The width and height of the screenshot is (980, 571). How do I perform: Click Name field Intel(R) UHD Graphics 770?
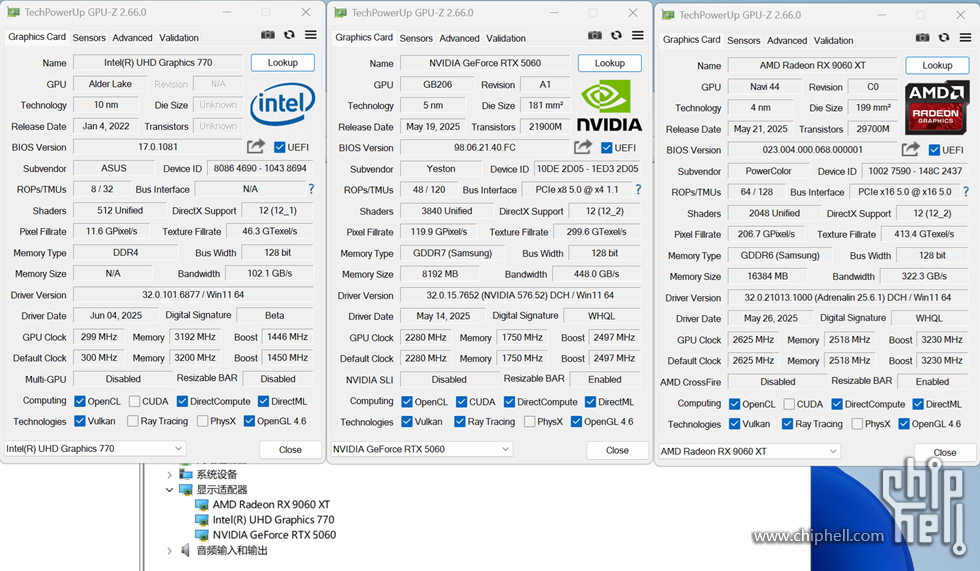click(158, 62)
